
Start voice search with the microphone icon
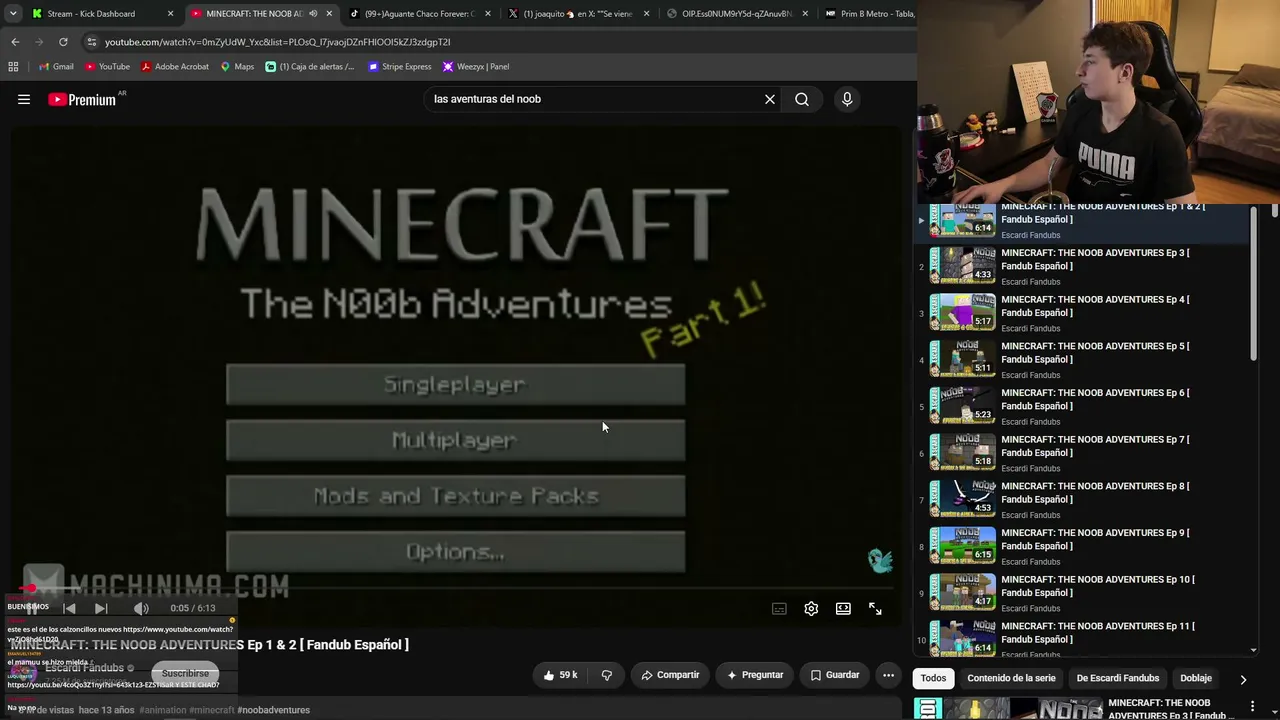847,99
